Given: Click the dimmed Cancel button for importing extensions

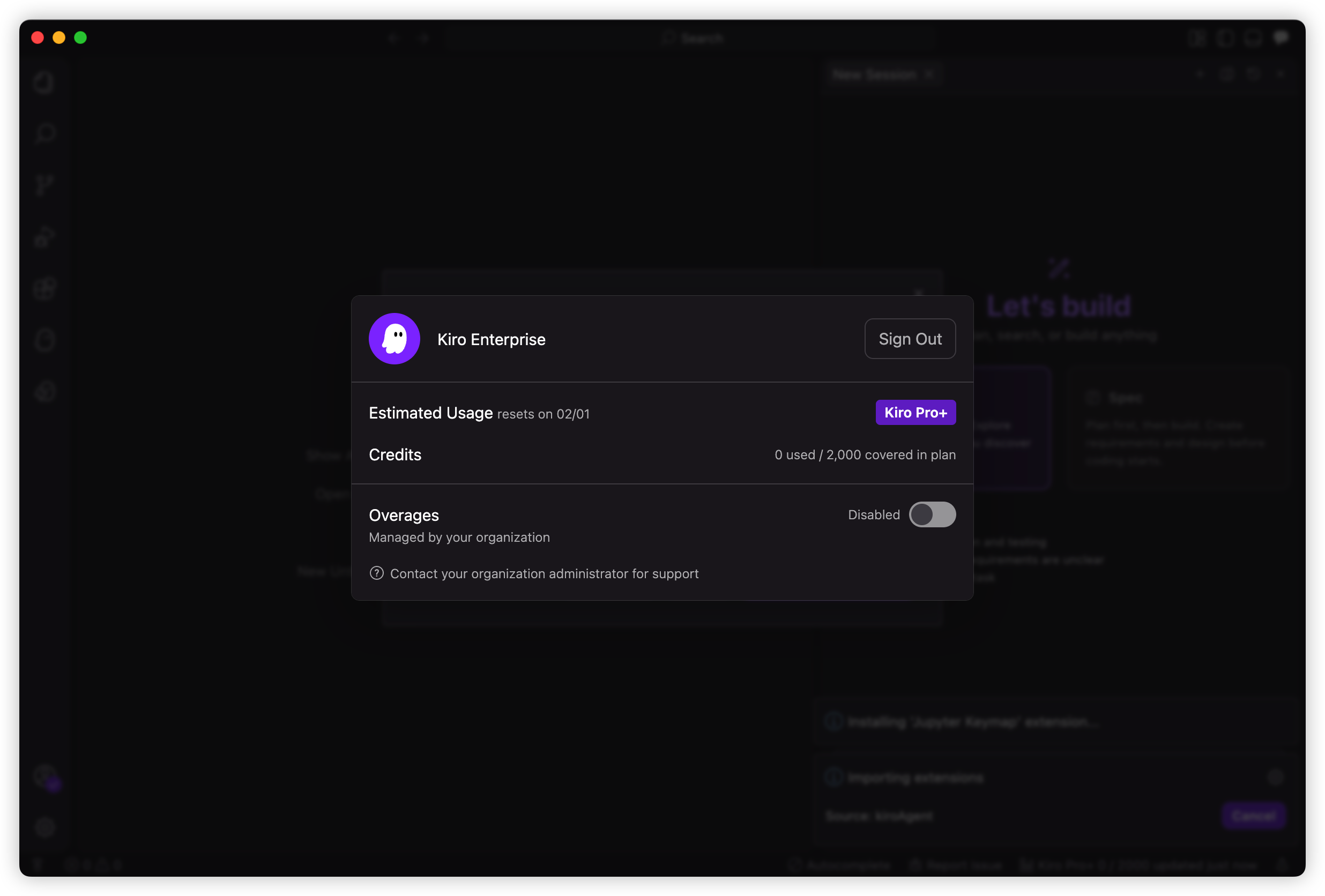Looking at the screenshot, I should [1253, 816].
